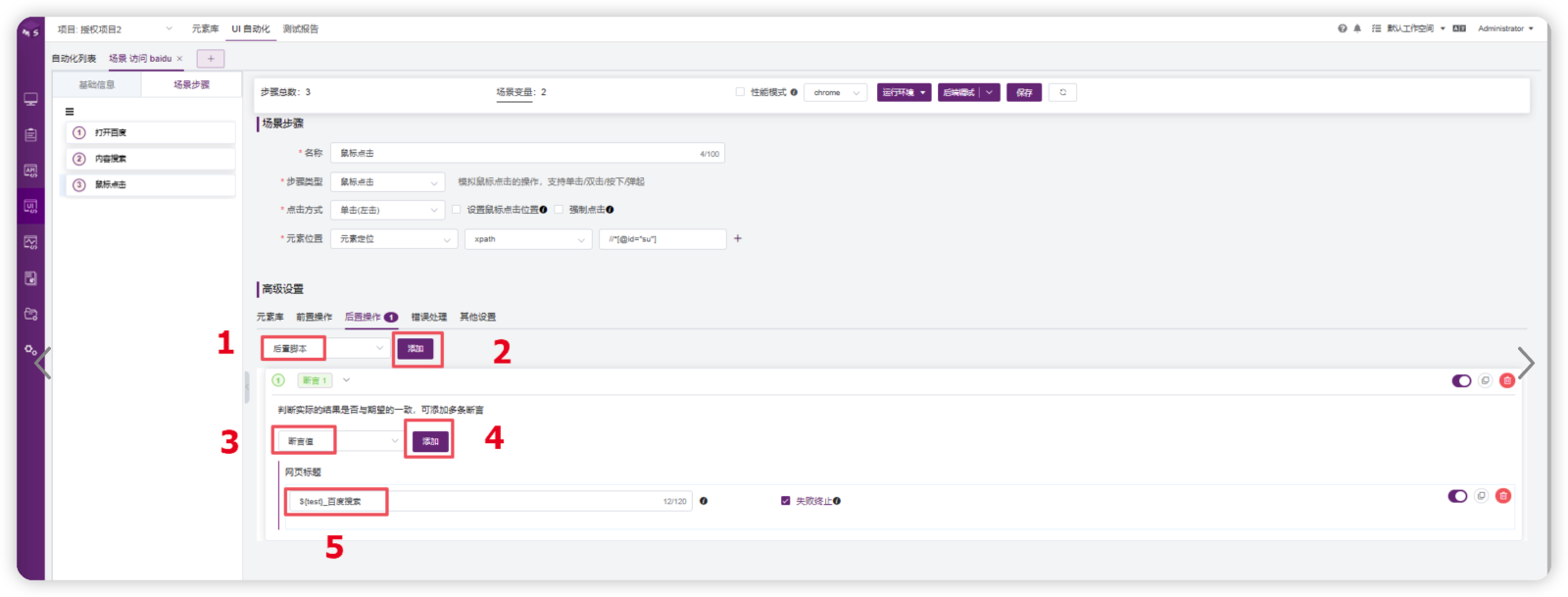
Task: Collapse the 断言 1 chevron
Action: 346,380
